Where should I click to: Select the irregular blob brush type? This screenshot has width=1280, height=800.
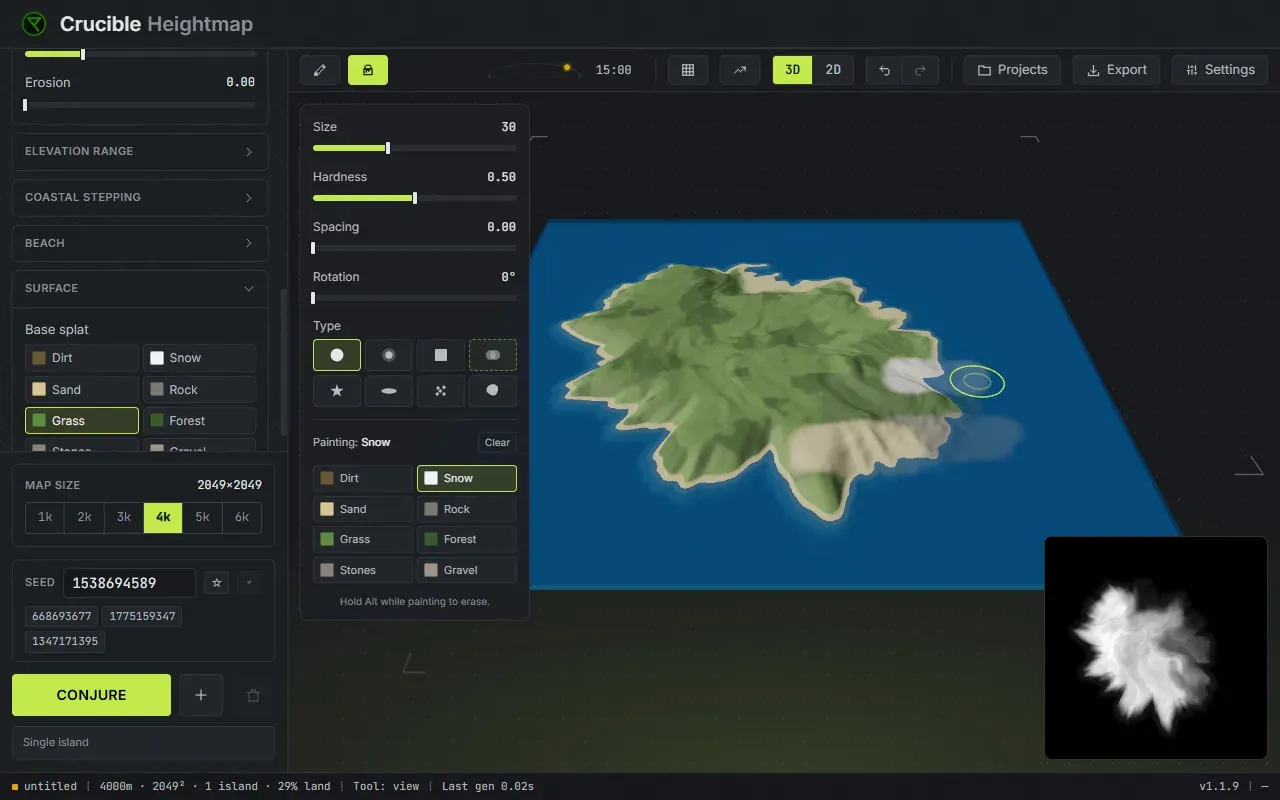pos(493,391)
